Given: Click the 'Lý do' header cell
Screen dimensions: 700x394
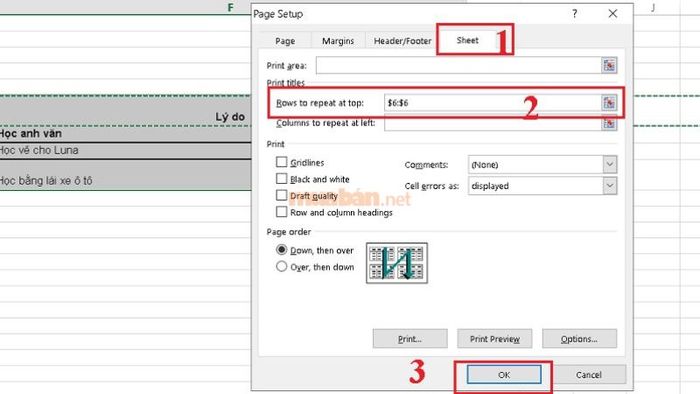Looking at the screenshot, I should tap(125, 111).
